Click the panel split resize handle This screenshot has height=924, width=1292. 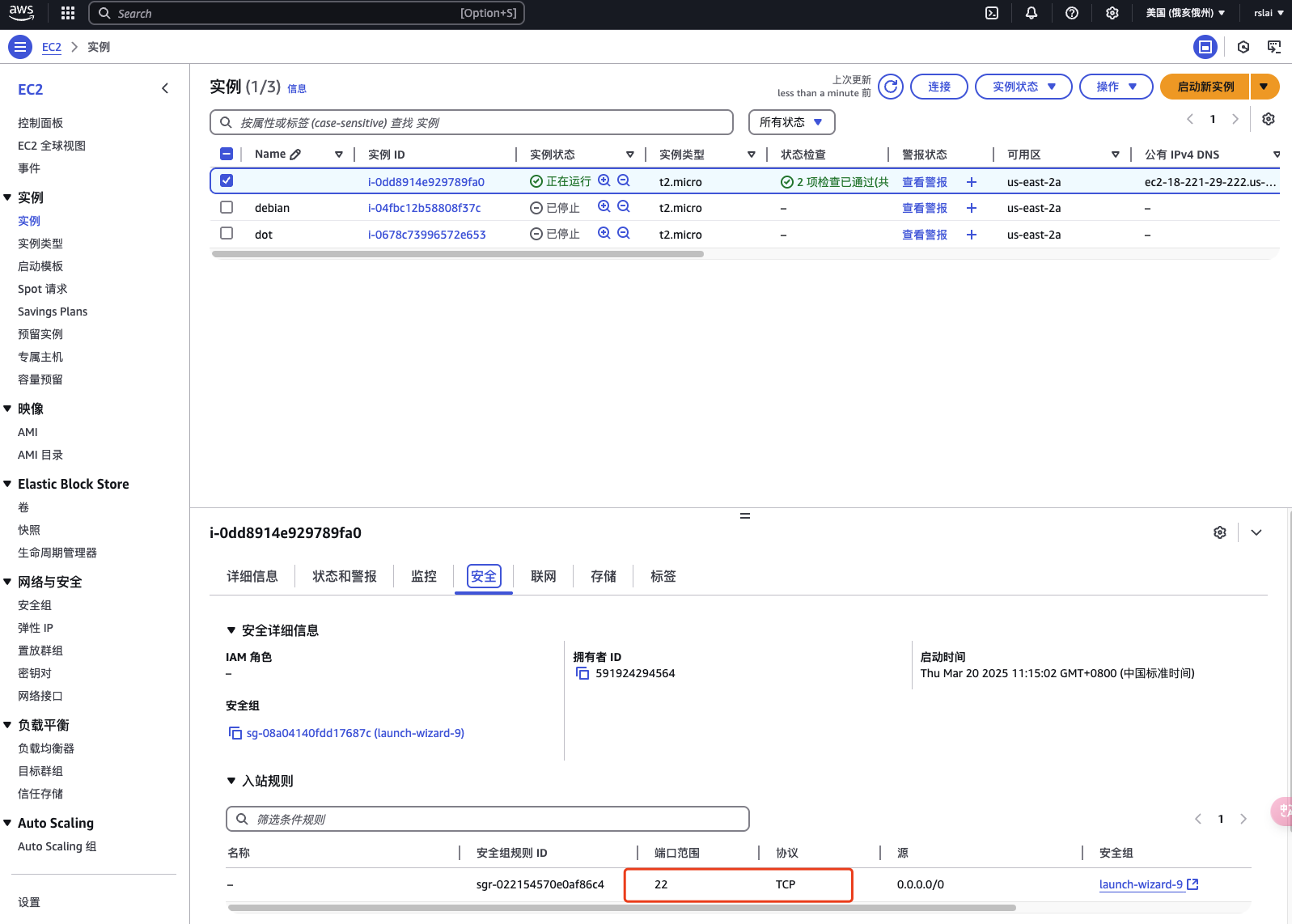tap(745, 515)
